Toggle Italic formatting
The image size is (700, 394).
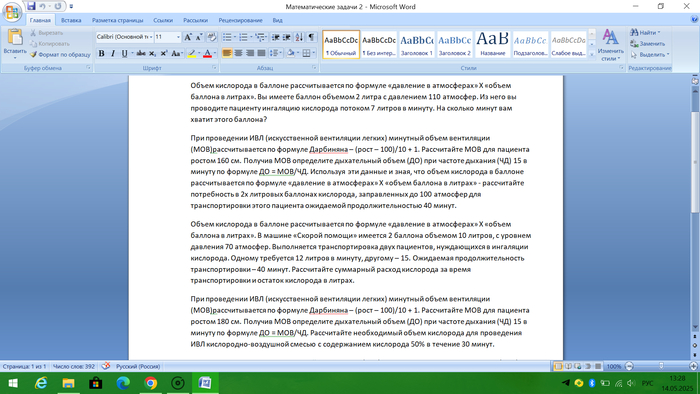pyautogui.click(x=112, y=54)
